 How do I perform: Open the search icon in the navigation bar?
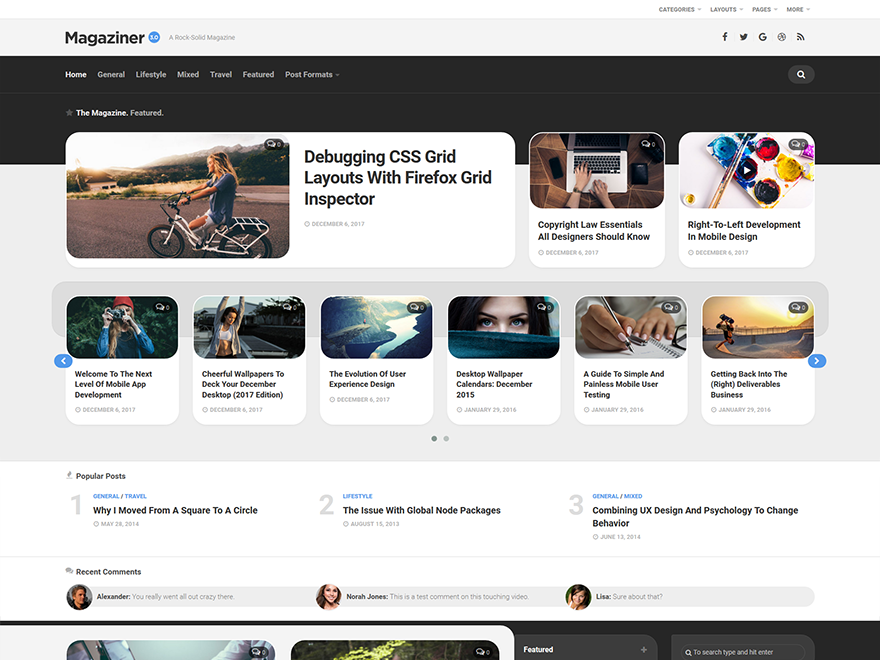[800, 73]
